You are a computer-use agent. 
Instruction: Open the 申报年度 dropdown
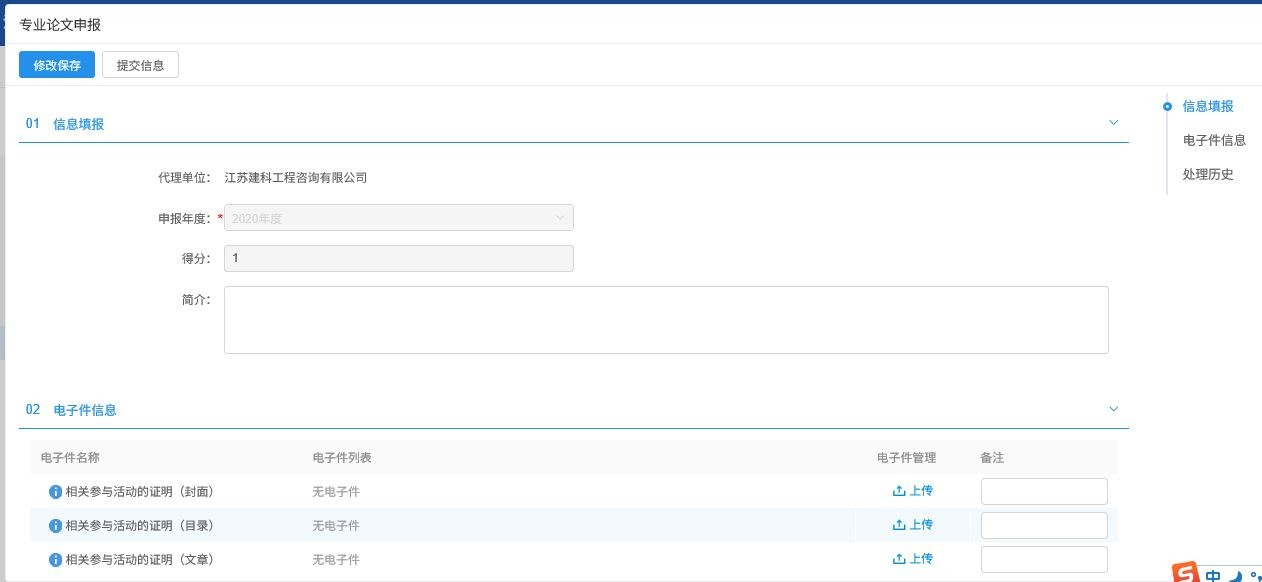click(399, 218)
